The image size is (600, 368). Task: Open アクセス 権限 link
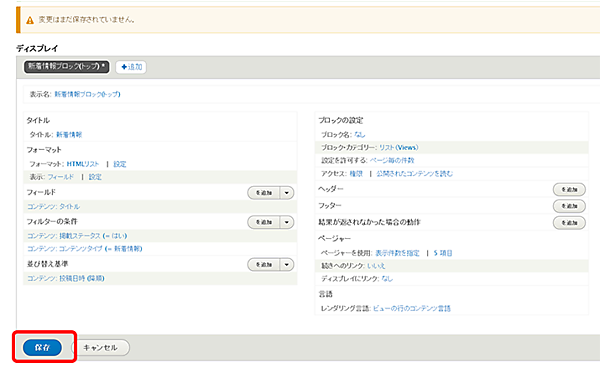pos(356,174)
